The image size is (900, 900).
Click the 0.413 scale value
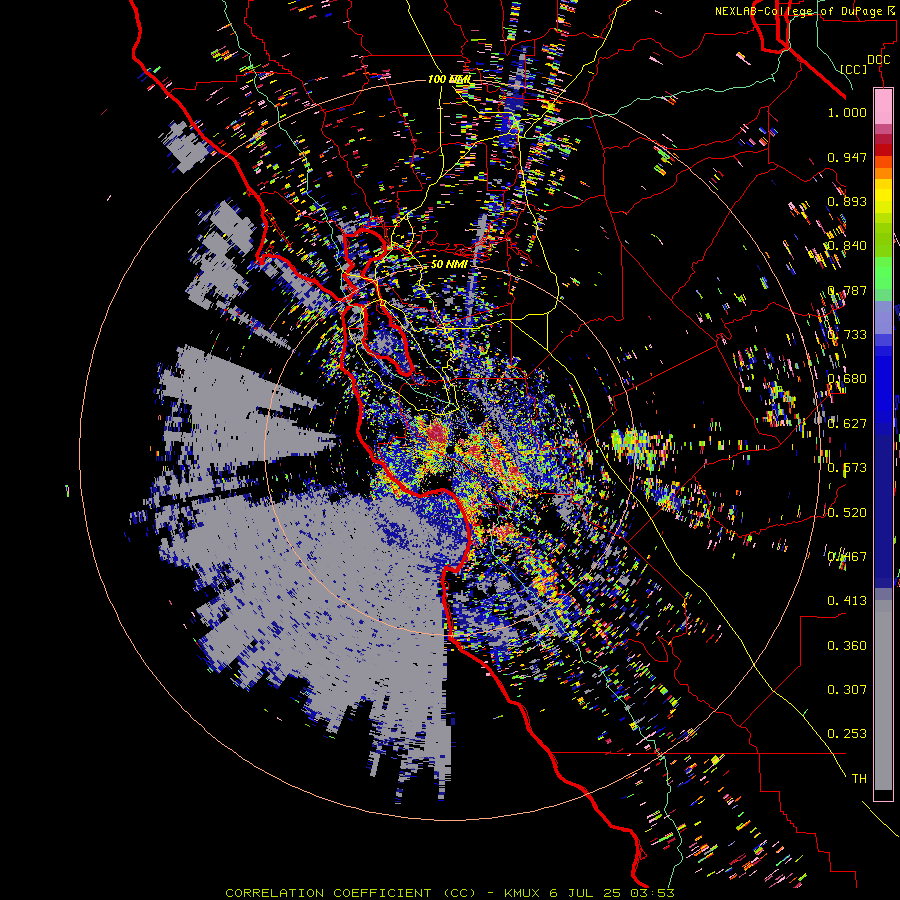(x=847, y=601)
